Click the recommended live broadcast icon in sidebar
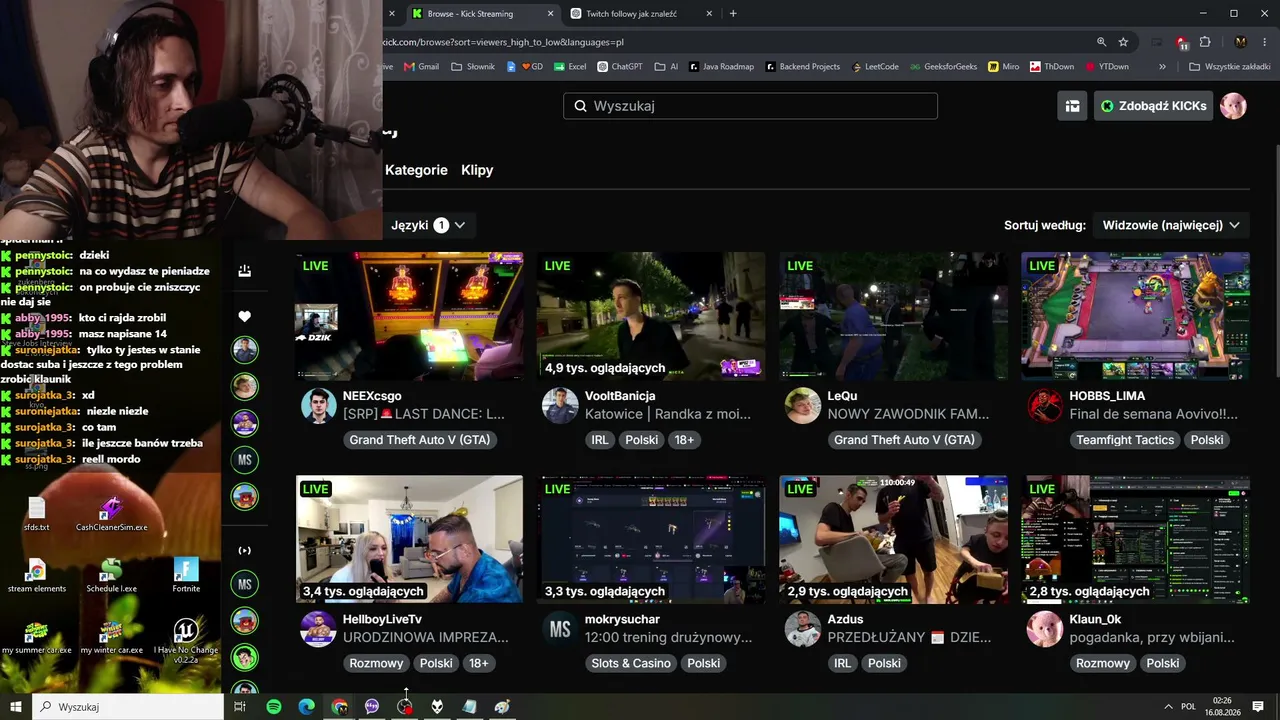 [x=244, y=550]
